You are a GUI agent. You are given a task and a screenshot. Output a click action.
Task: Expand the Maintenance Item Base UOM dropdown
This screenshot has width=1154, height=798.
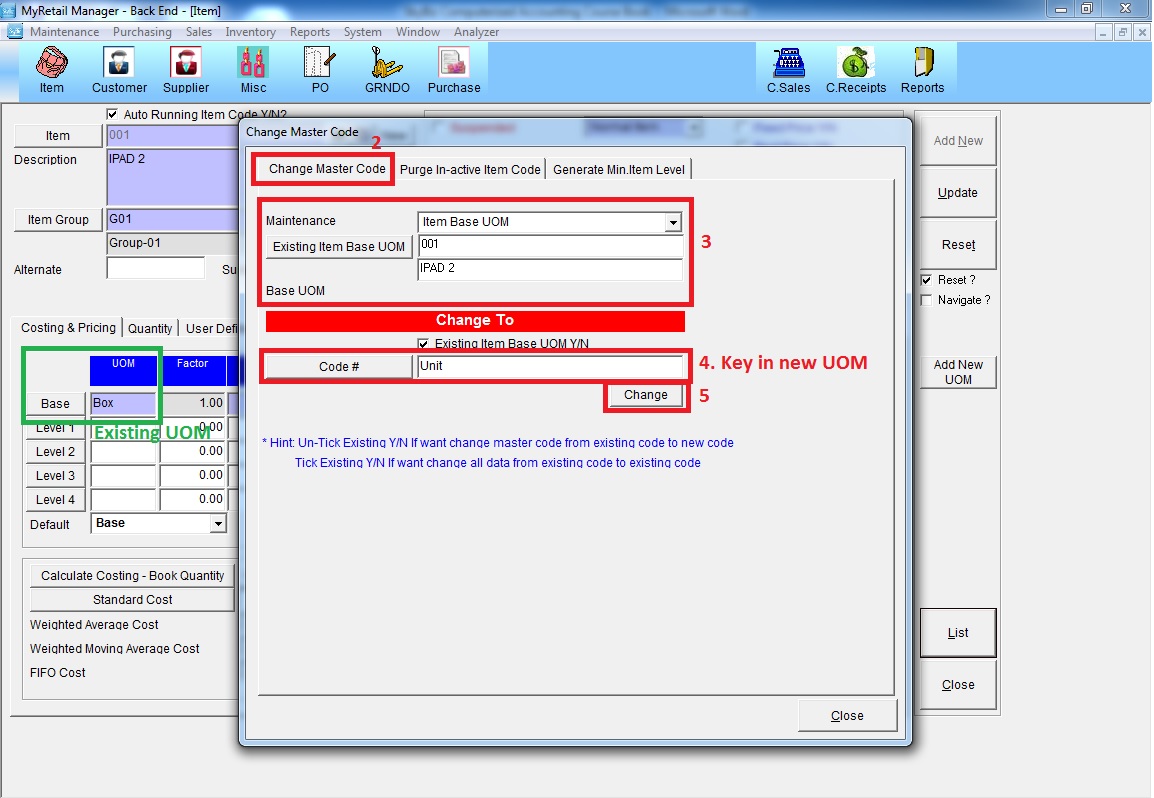point(673,222)
